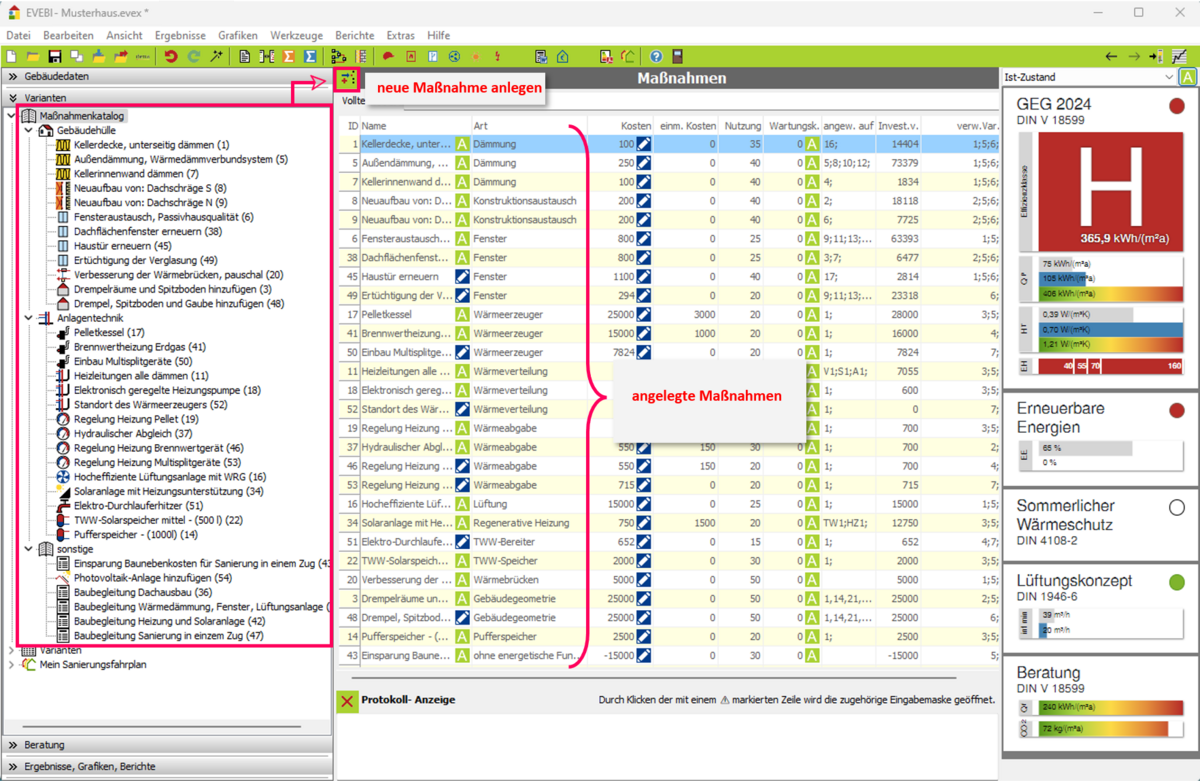Screen dimensions: 1200x781
Task: Click the new measure (neue Maßnahme) icon
Action: click(x=346, y=78)
